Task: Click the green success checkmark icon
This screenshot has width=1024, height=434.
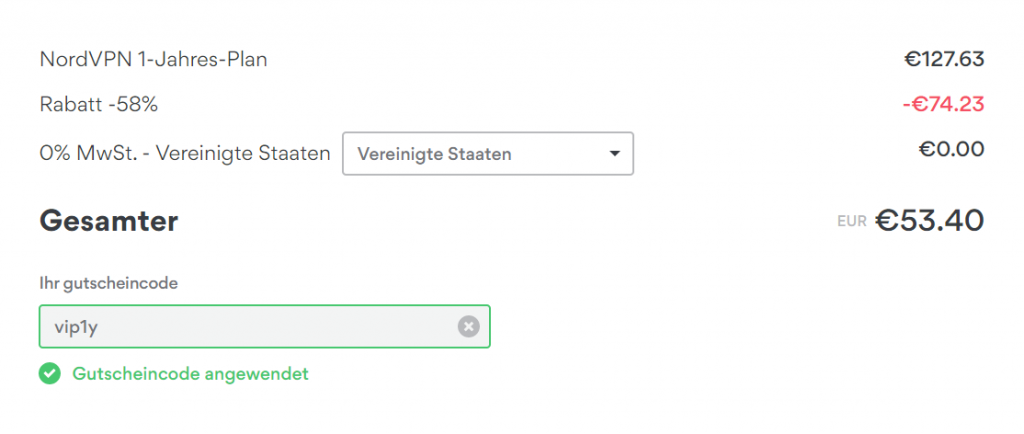Action: [50, 374]
